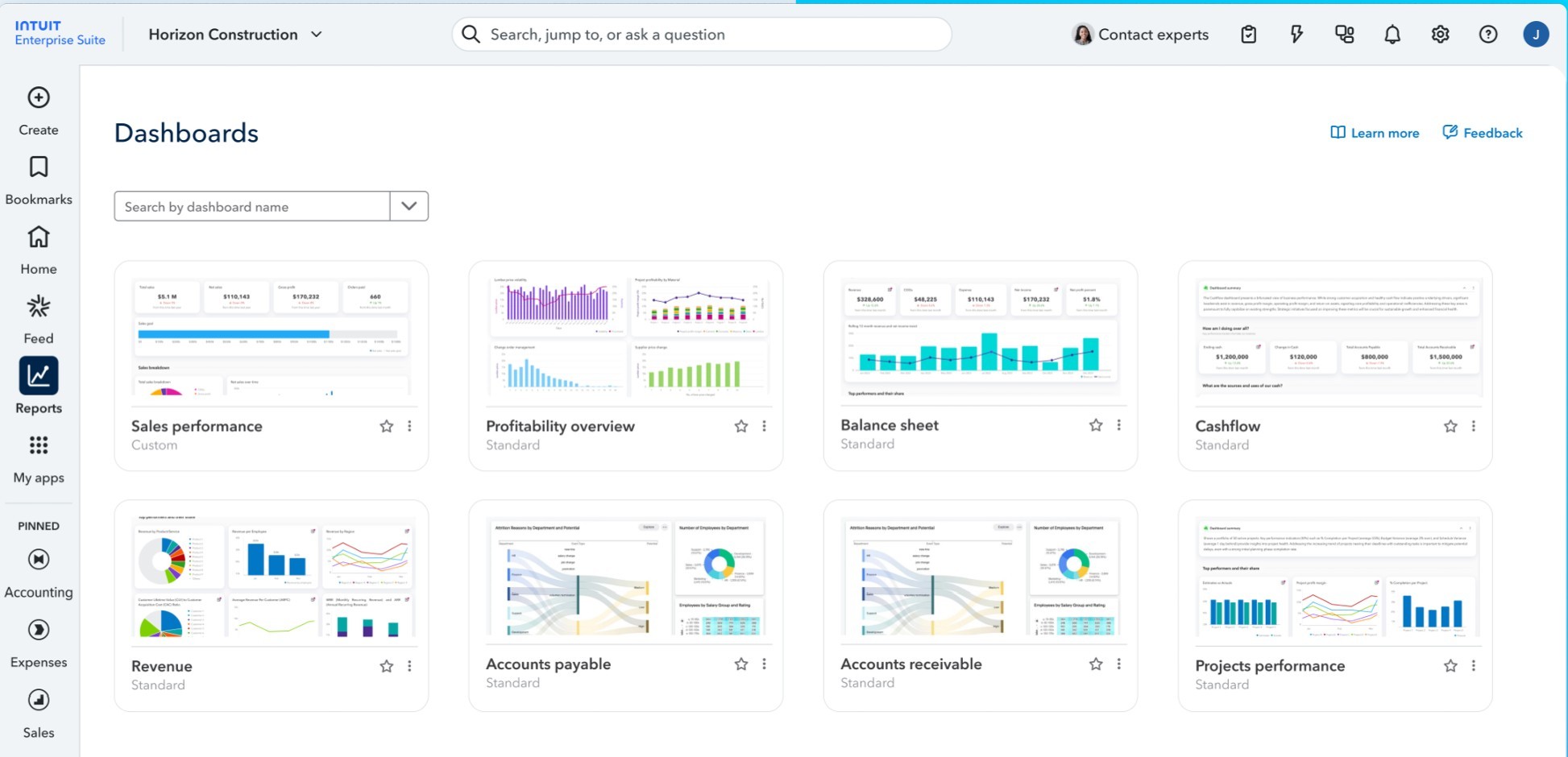Image resolution: width=1568 pixels, height=757 pixels.
Task: Open three-dot menu on Cashflow card
Action: click(1473, 426)
